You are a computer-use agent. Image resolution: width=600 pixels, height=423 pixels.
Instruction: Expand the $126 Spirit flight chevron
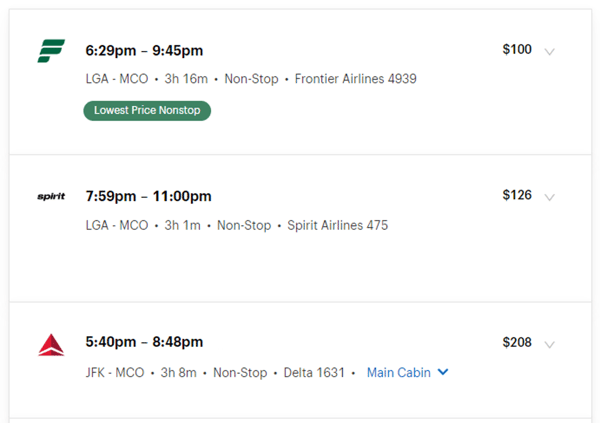(549, 197)
